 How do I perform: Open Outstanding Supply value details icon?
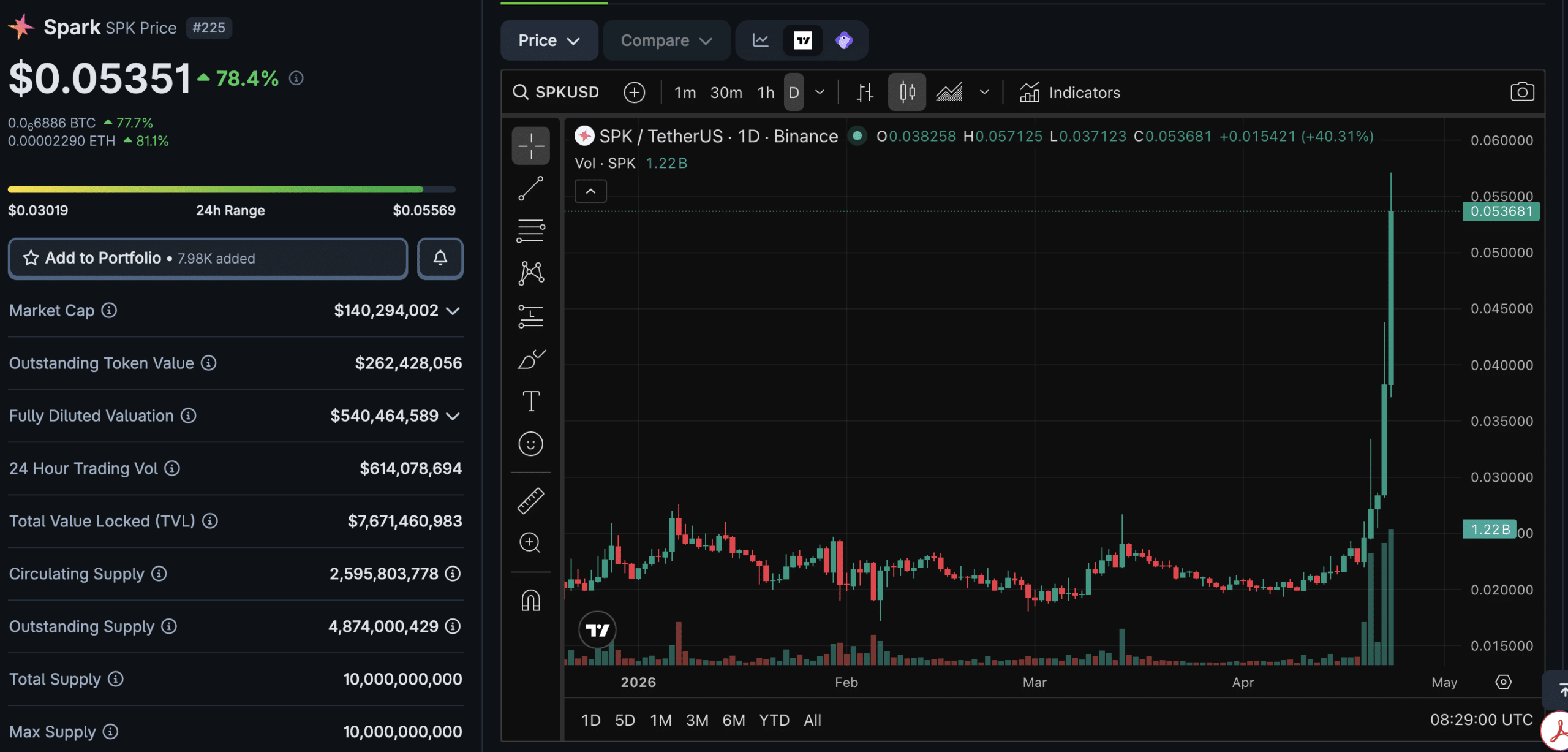[453, 626]
